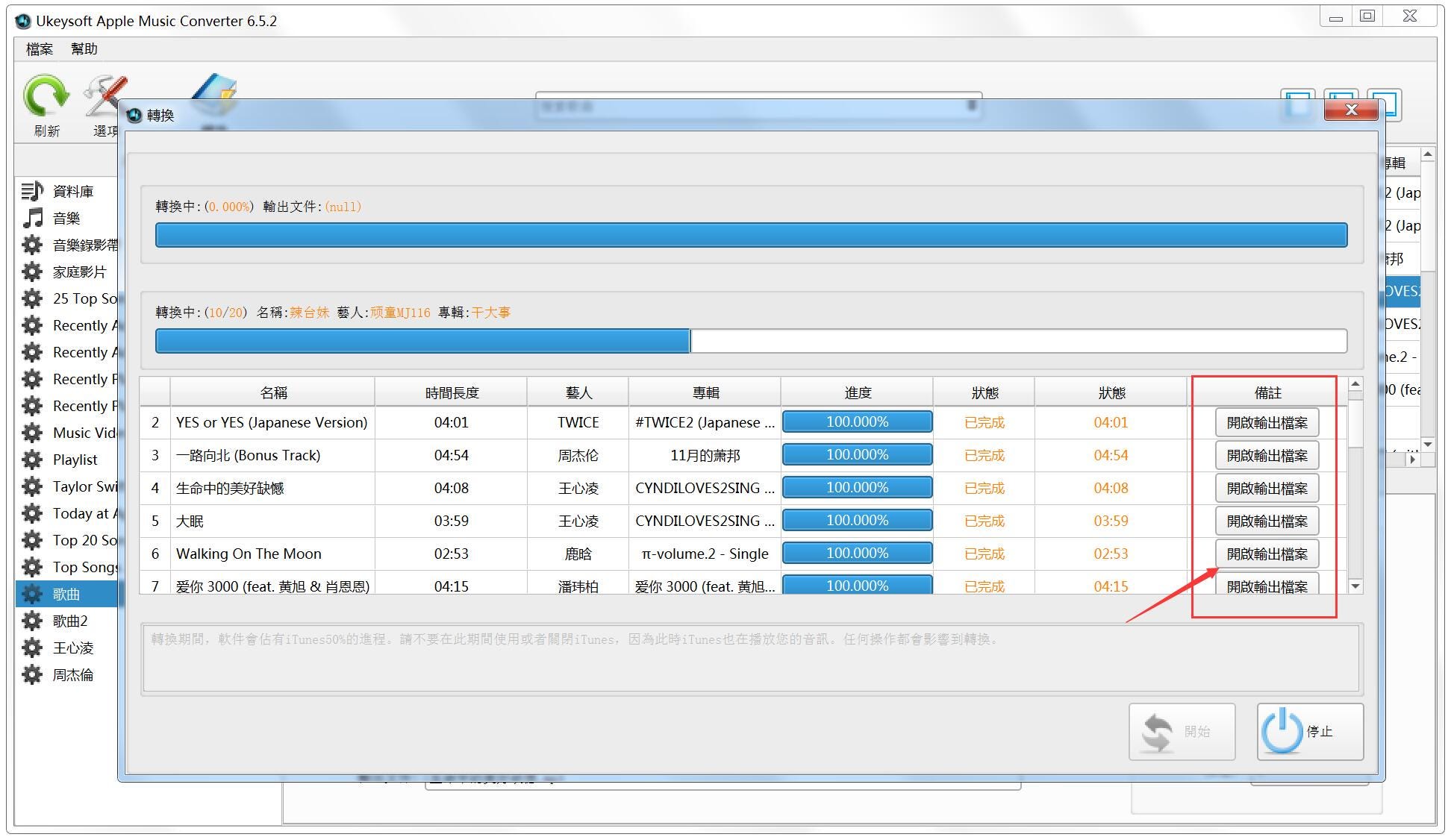1451x840 pixels.
Task: Click the blurred search field behind the dialog
Action: click(x=758, y=107)
